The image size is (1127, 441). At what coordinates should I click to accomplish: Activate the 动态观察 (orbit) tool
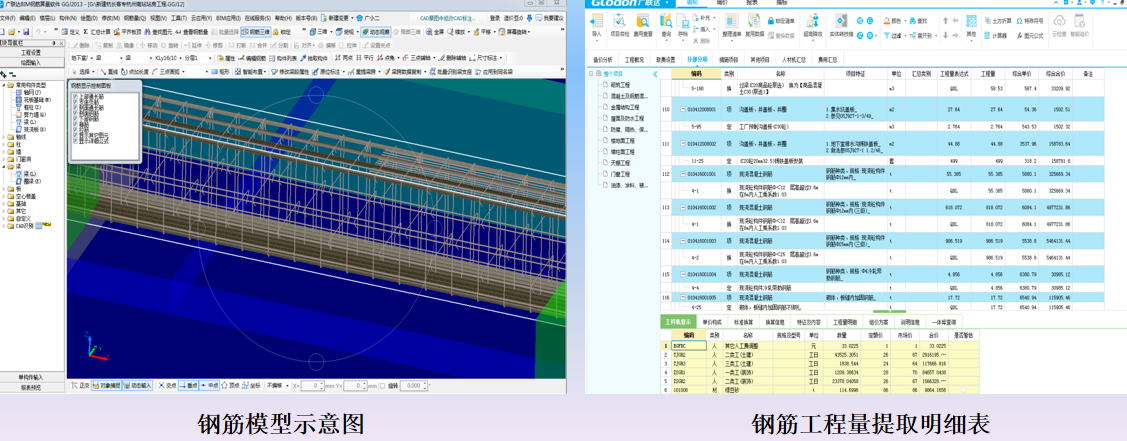coord(374,32)
